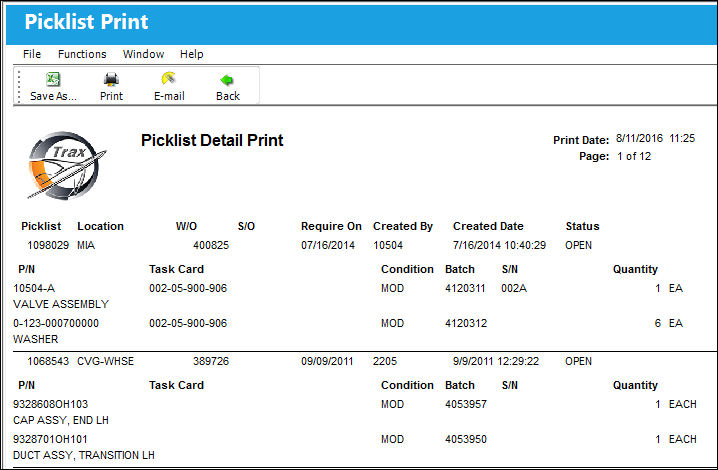
Task: Select location MIA
Action: (x=86, y=245)
